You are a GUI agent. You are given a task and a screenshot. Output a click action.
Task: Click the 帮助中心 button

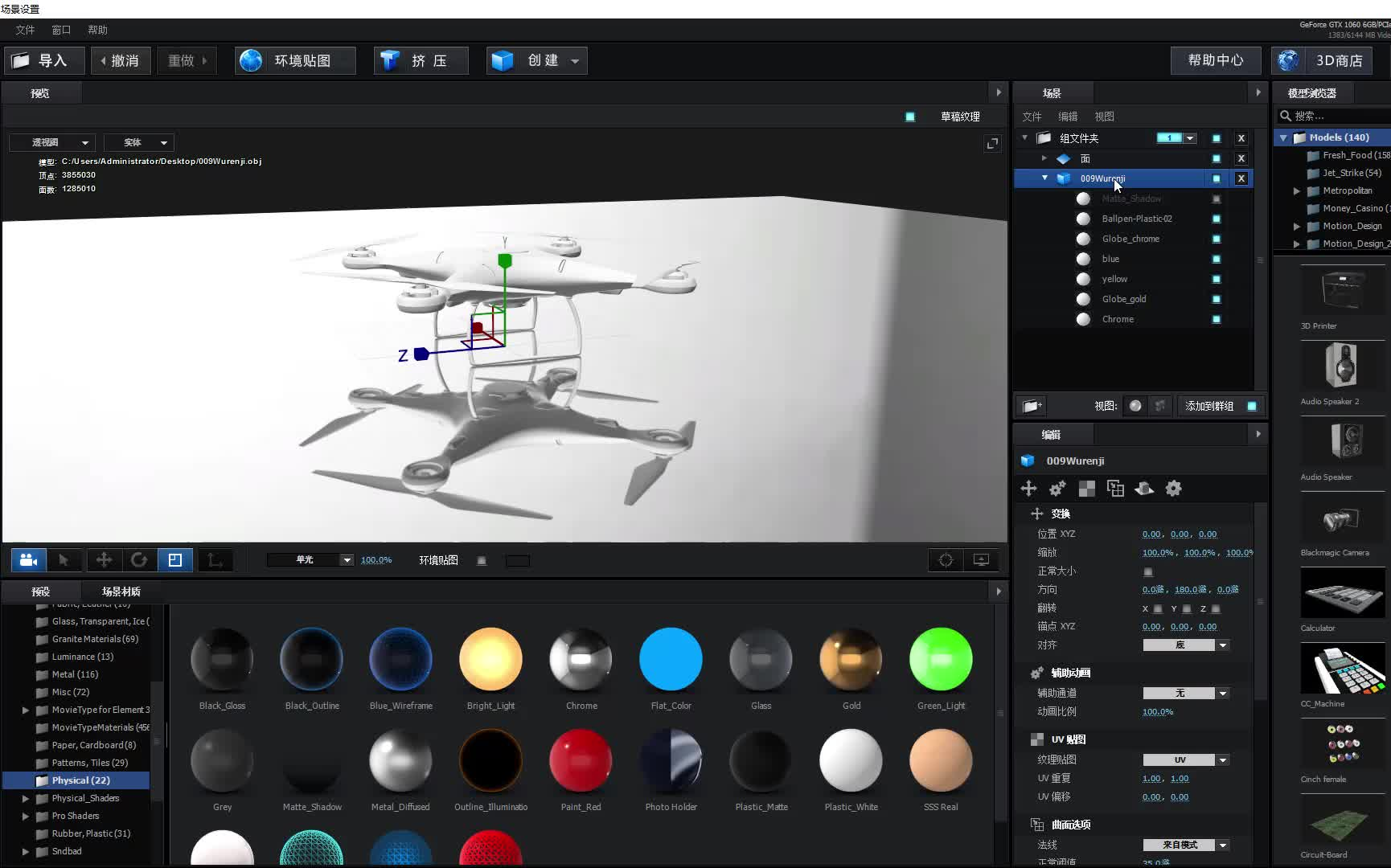1214,60
